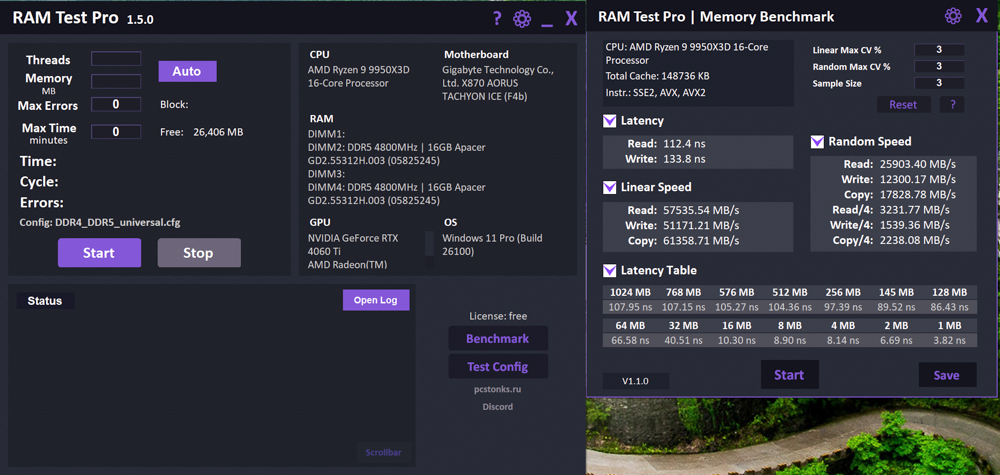This screenshot has height=475, width=1000.
Task: Click the Random Read 25903.40 MB/s value
Action: pos(918,164)
